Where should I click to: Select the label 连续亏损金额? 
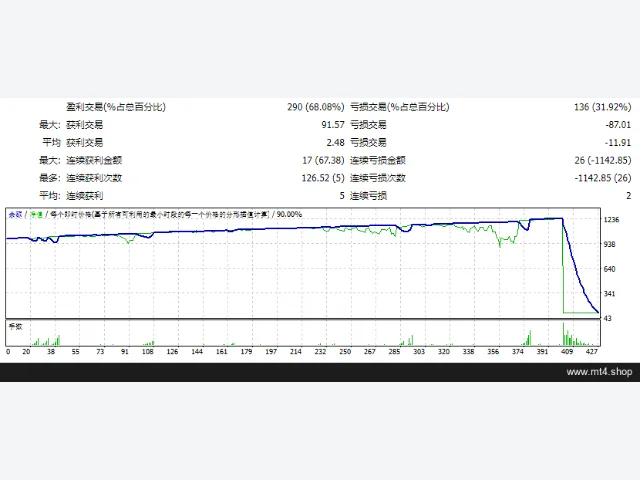[x=378, y=160]
